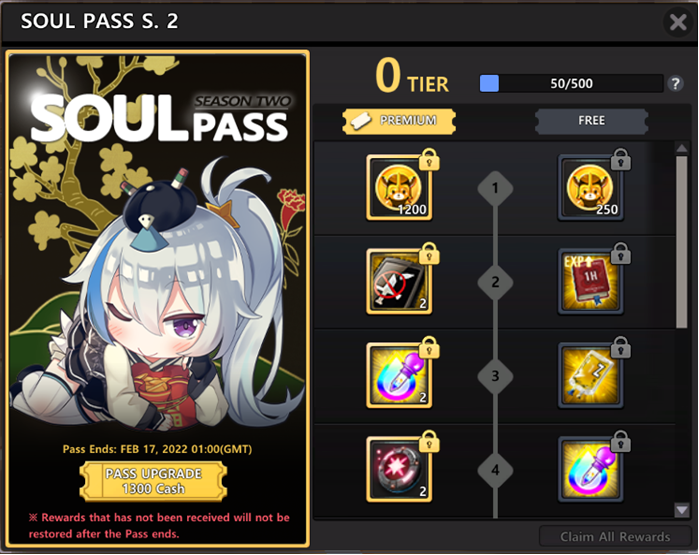Image resolution: width=699 pixels, height=555 pixels.
Task: Click the tier 1 diamond marker
Action: 495,188
